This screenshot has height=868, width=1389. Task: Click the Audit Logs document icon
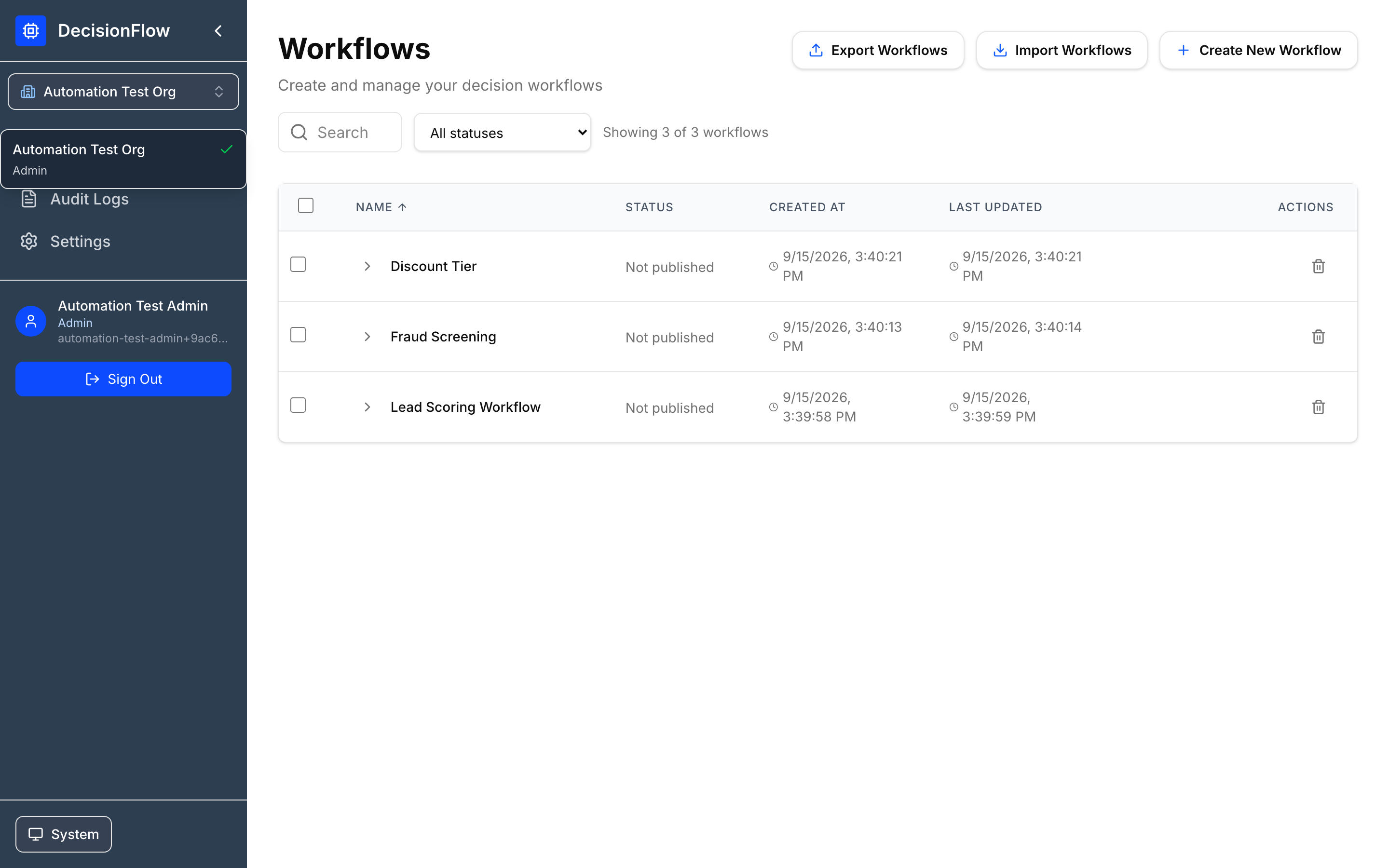tap(29, 199)
